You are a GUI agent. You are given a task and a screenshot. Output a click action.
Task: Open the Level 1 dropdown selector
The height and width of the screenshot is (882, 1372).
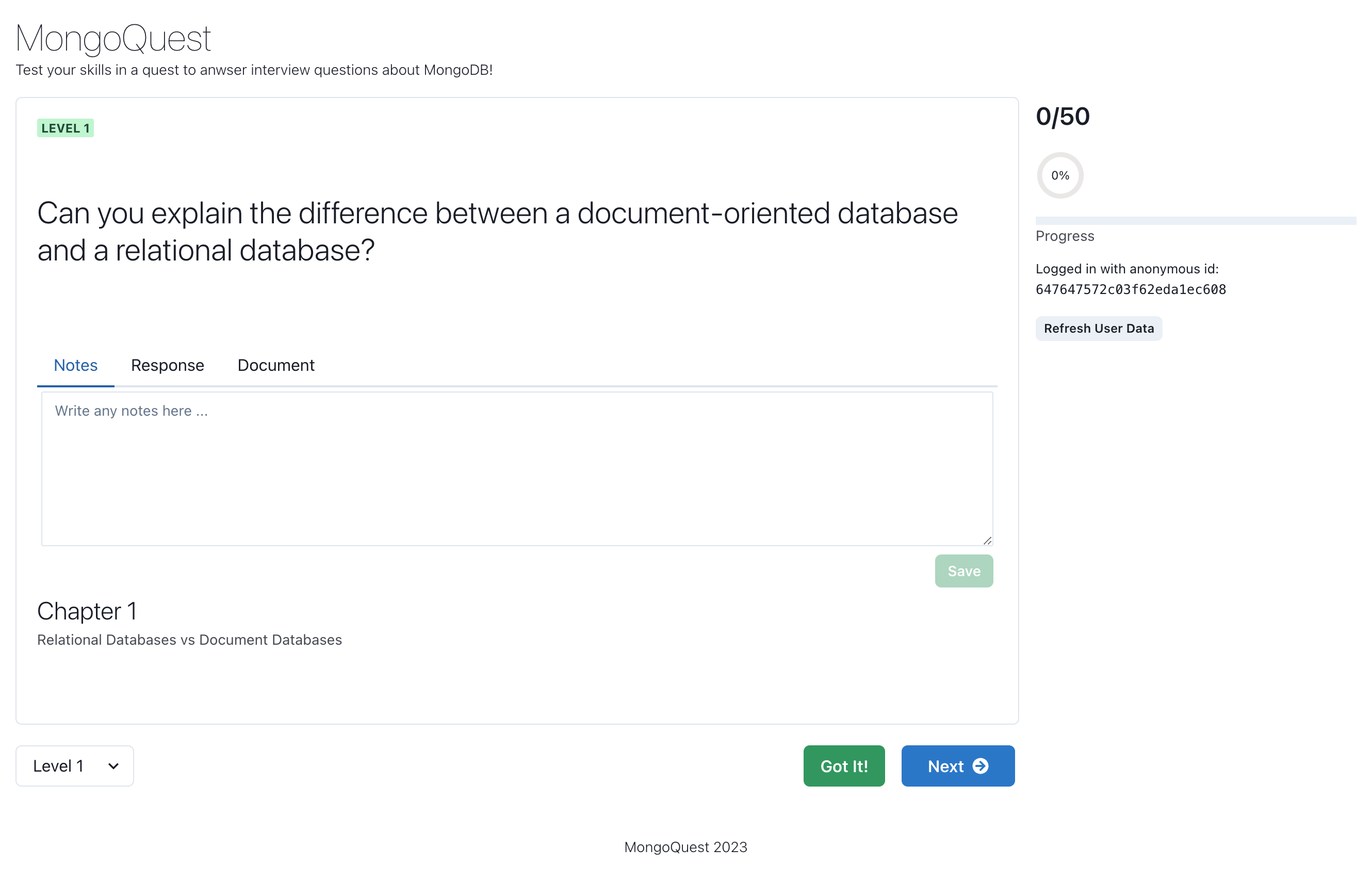[75, 766]
